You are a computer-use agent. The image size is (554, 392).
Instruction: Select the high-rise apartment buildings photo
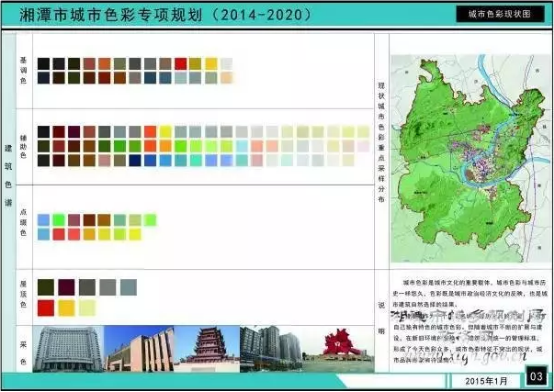tap(271, 349)
